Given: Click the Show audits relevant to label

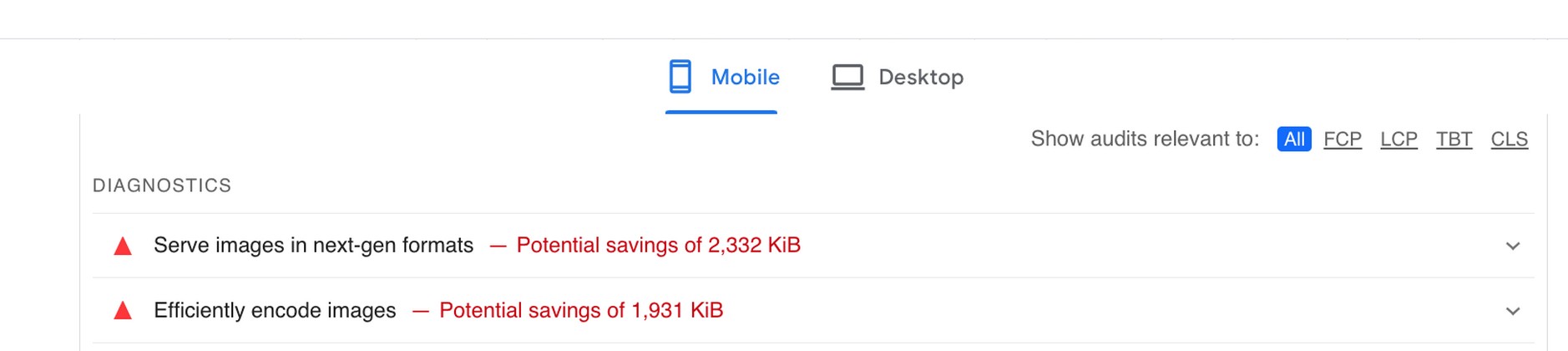Looking at the screenshot, I should click(x=1145, y=139).
